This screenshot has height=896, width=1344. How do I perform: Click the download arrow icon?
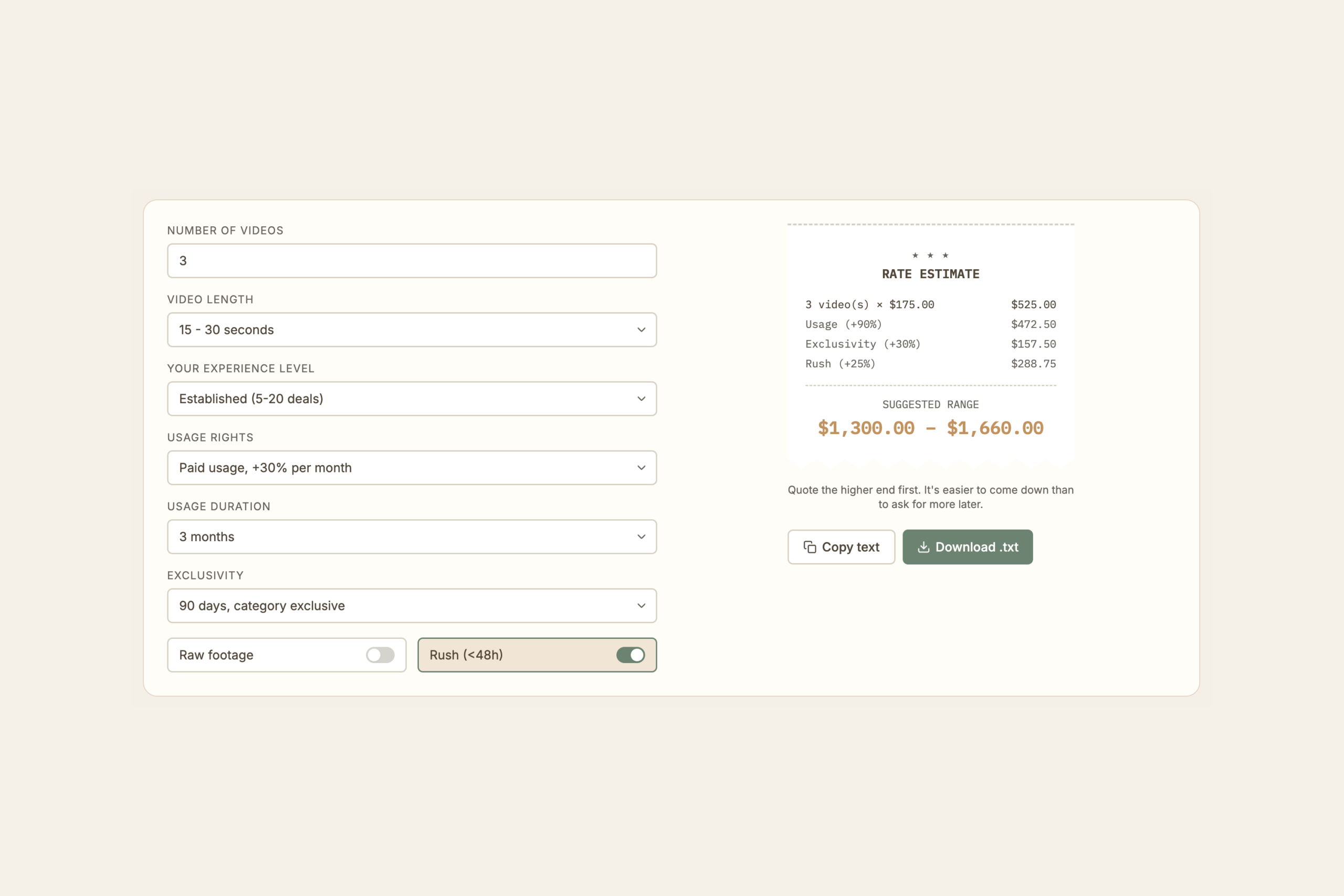click(x=923, y=547)
